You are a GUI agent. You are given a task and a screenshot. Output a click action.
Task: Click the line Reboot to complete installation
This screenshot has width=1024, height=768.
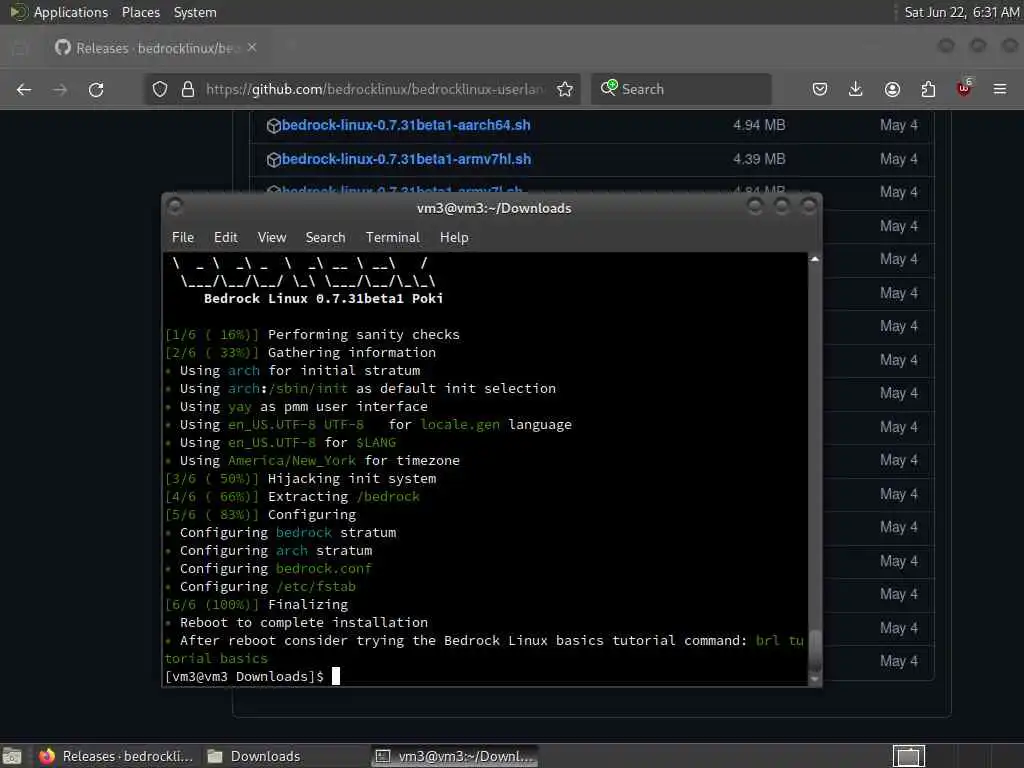(x=304, y=622)
